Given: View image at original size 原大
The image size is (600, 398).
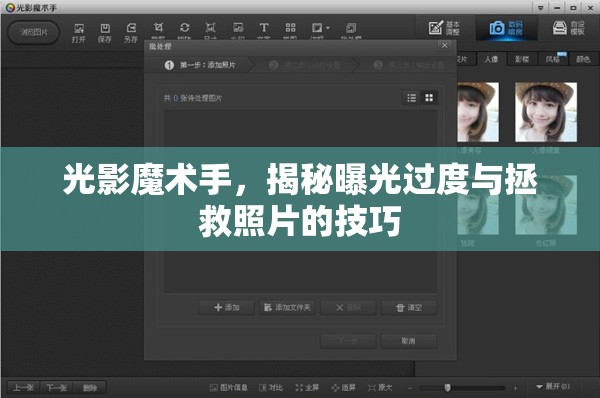Looking at the screenshot, I should 380,388.
